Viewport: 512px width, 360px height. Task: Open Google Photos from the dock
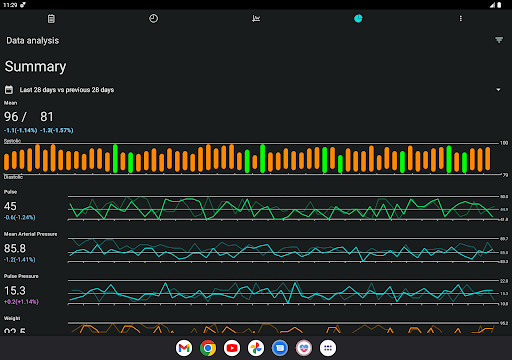(x=256, y=348)
